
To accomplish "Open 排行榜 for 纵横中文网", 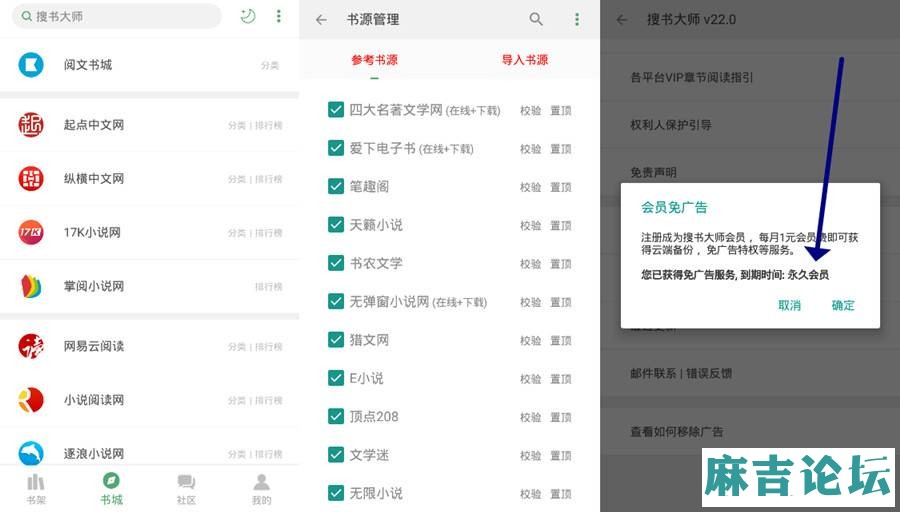I will 269,179.
